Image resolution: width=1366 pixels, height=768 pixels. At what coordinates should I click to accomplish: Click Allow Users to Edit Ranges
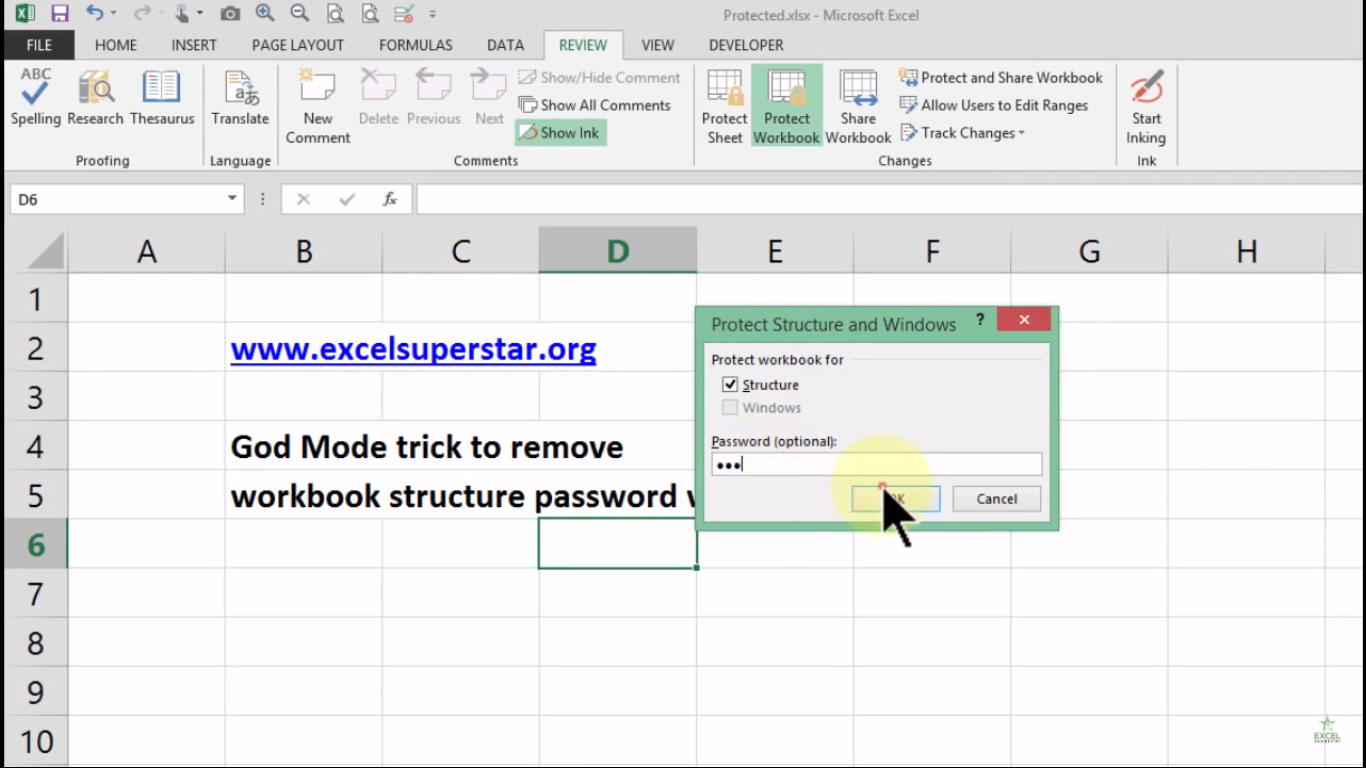coord(994,105)
